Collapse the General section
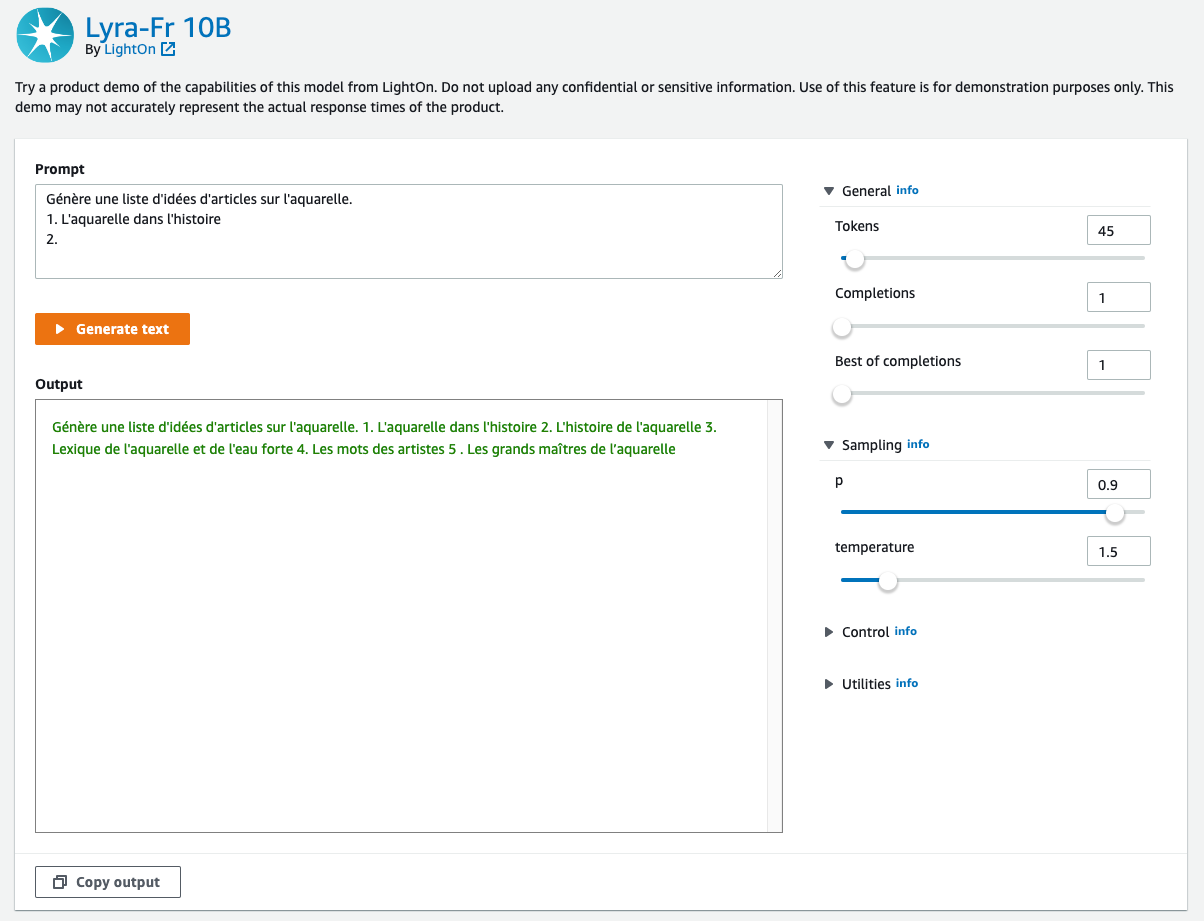The height and width of the screenshot is (921, 1204). click(828, 191)
